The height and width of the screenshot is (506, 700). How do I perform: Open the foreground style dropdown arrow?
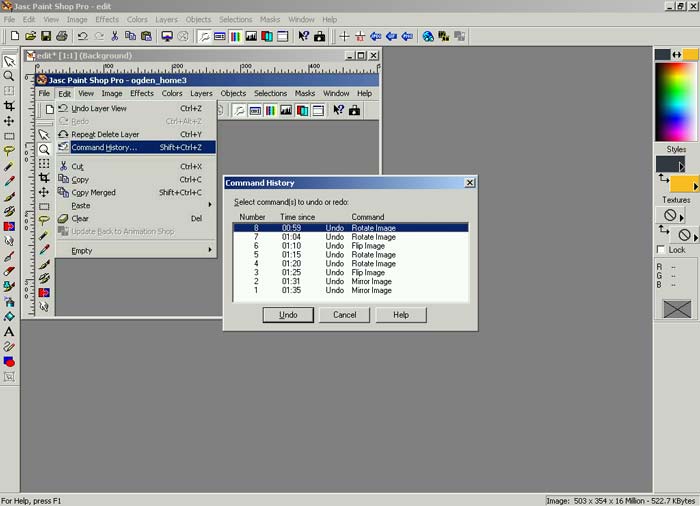pos(681,167)
